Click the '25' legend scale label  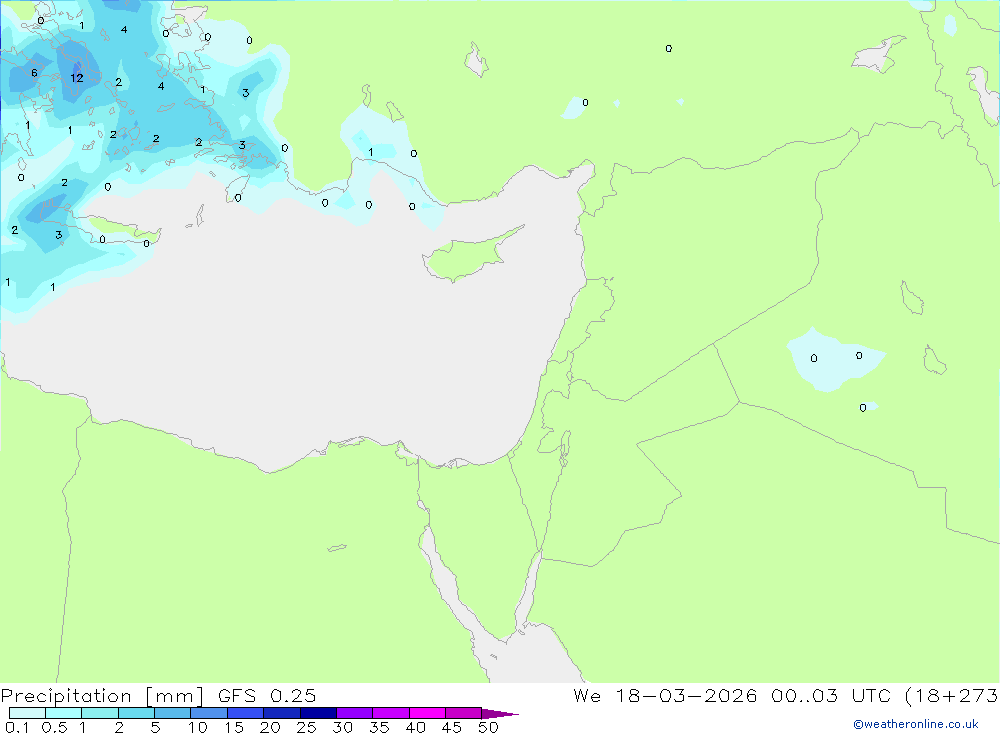click(x=307, y=727)
